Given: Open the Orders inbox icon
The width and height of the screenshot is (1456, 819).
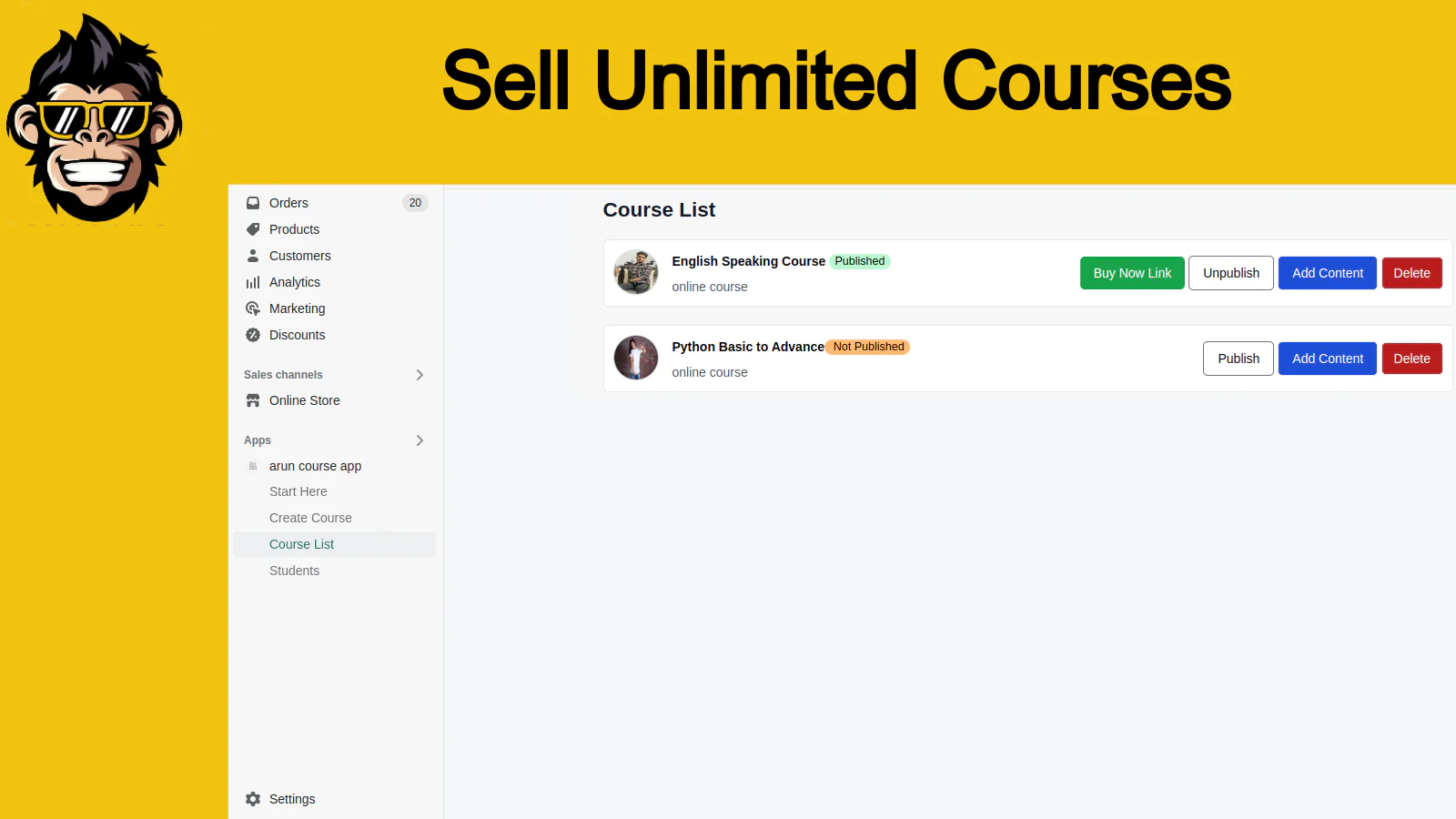Looking at the screenshot, I should coord(253,203).
